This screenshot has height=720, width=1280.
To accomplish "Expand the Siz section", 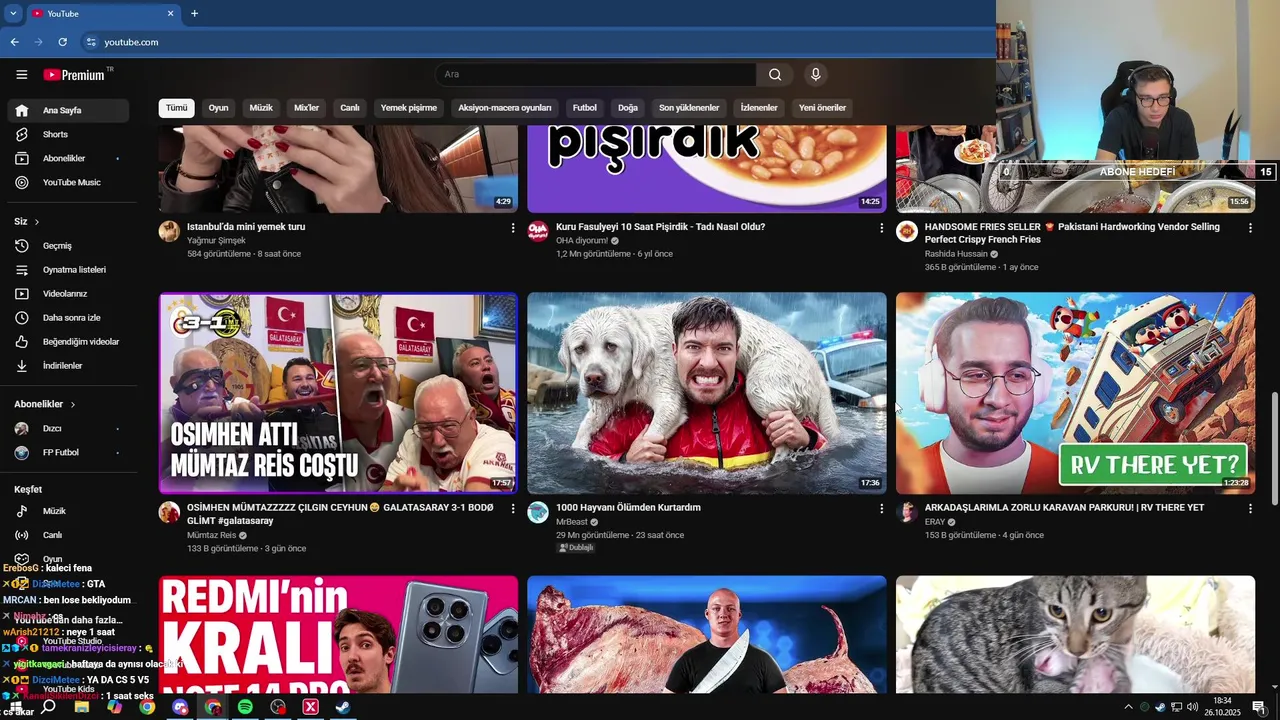I will coord(27,221).
